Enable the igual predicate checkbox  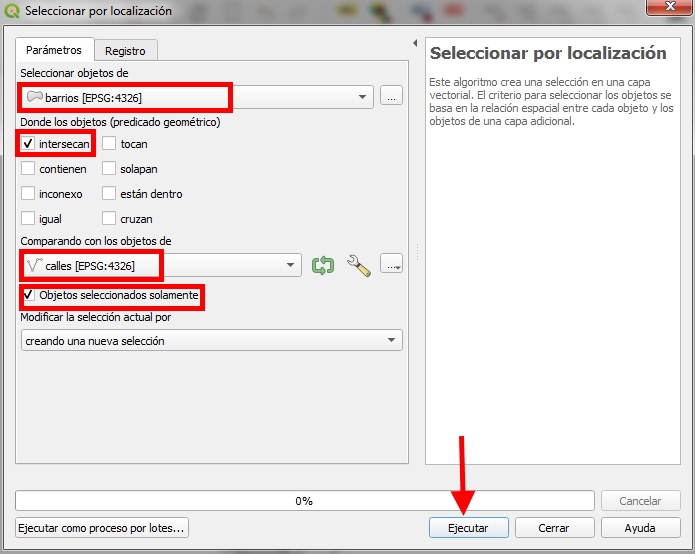[x=28, y=218]
